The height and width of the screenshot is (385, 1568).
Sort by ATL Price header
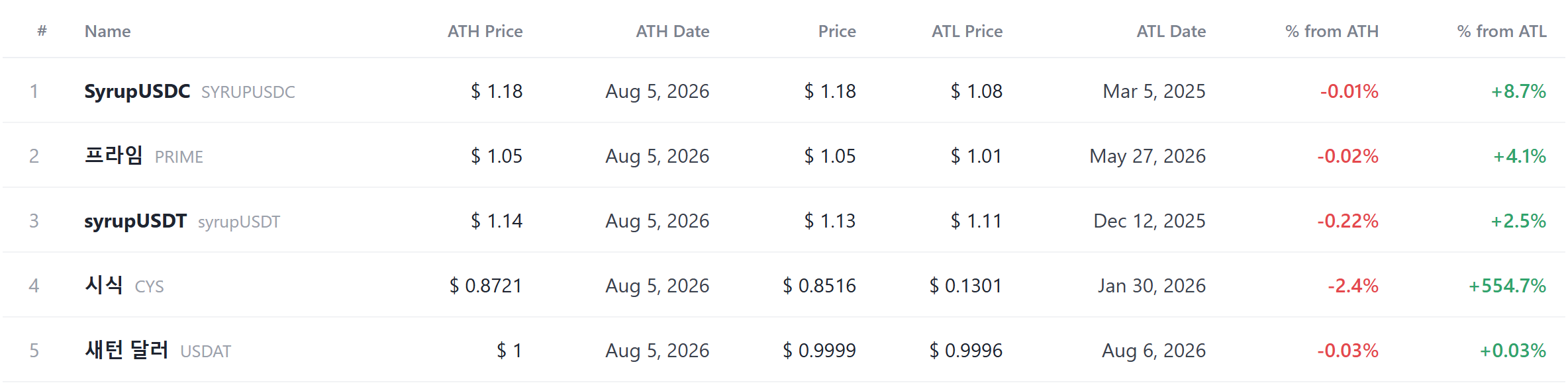coord(967,31)
